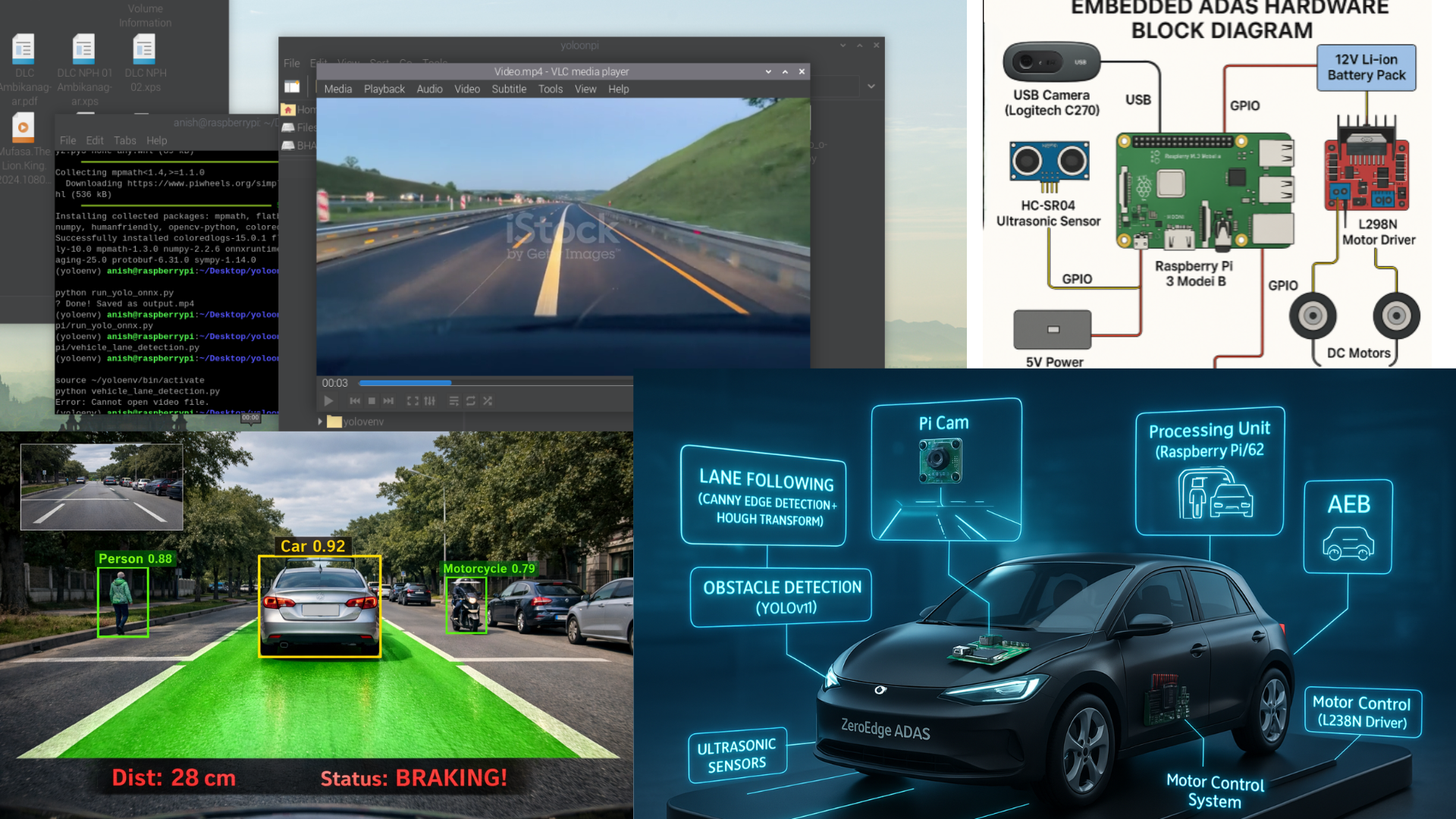Close the yoloonpi file manager window
Viewport: 1456px width, 819px height.
[x=876, y=45]
